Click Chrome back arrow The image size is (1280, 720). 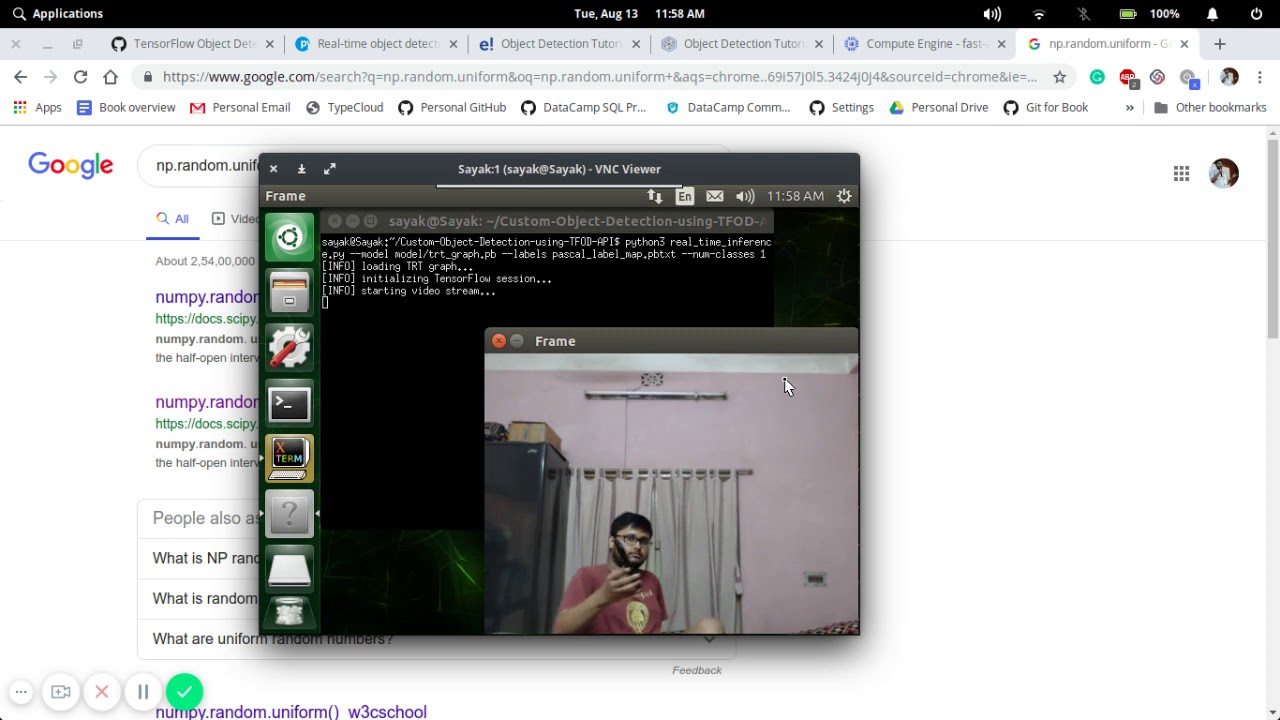tap(21, 77)
